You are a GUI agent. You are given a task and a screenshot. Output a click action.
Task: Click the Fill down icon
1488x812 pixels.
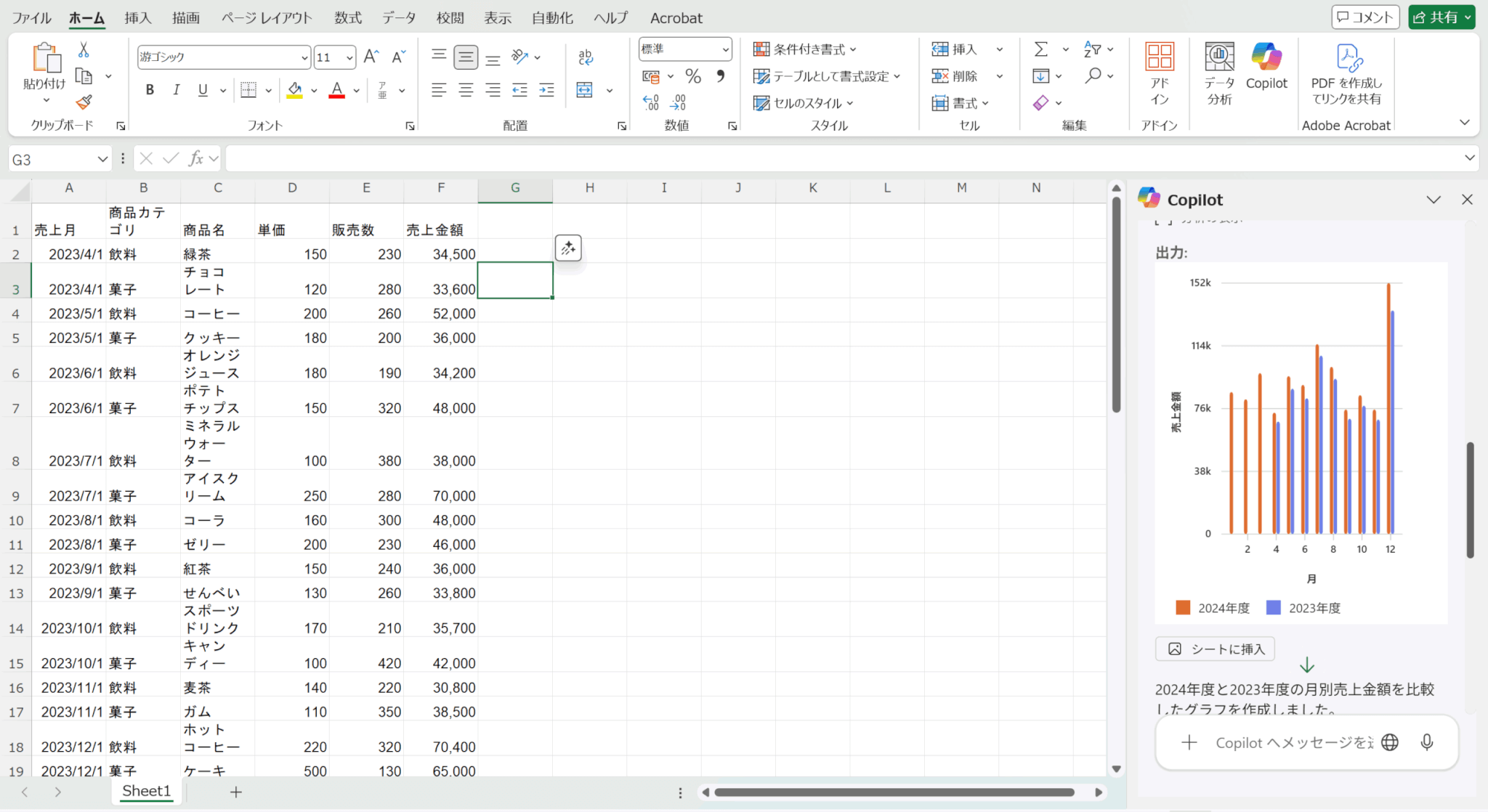click(x=1041, y=76)
